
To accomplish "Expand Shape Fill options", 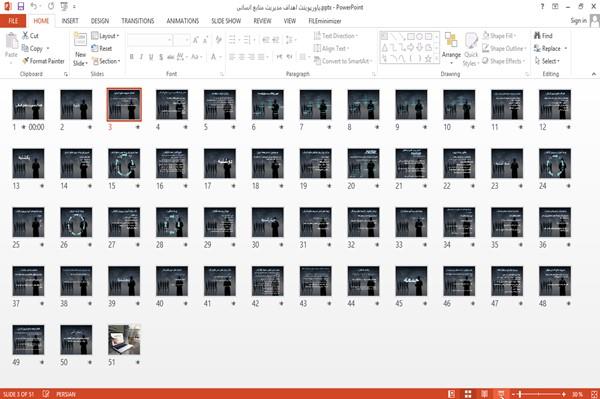I will point(499,36).
